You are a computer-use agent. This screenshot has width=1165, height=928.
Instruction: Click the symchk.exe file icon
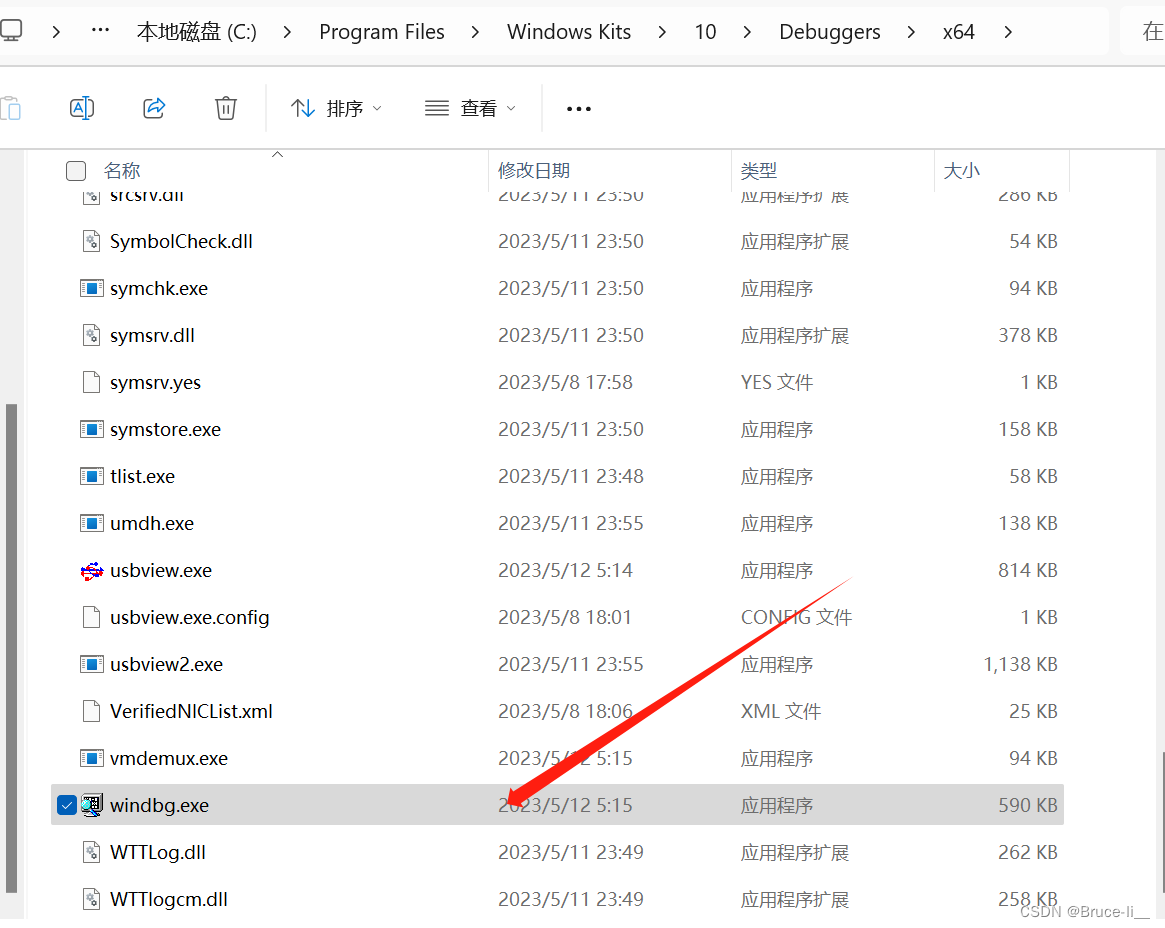tap(91, 288)
